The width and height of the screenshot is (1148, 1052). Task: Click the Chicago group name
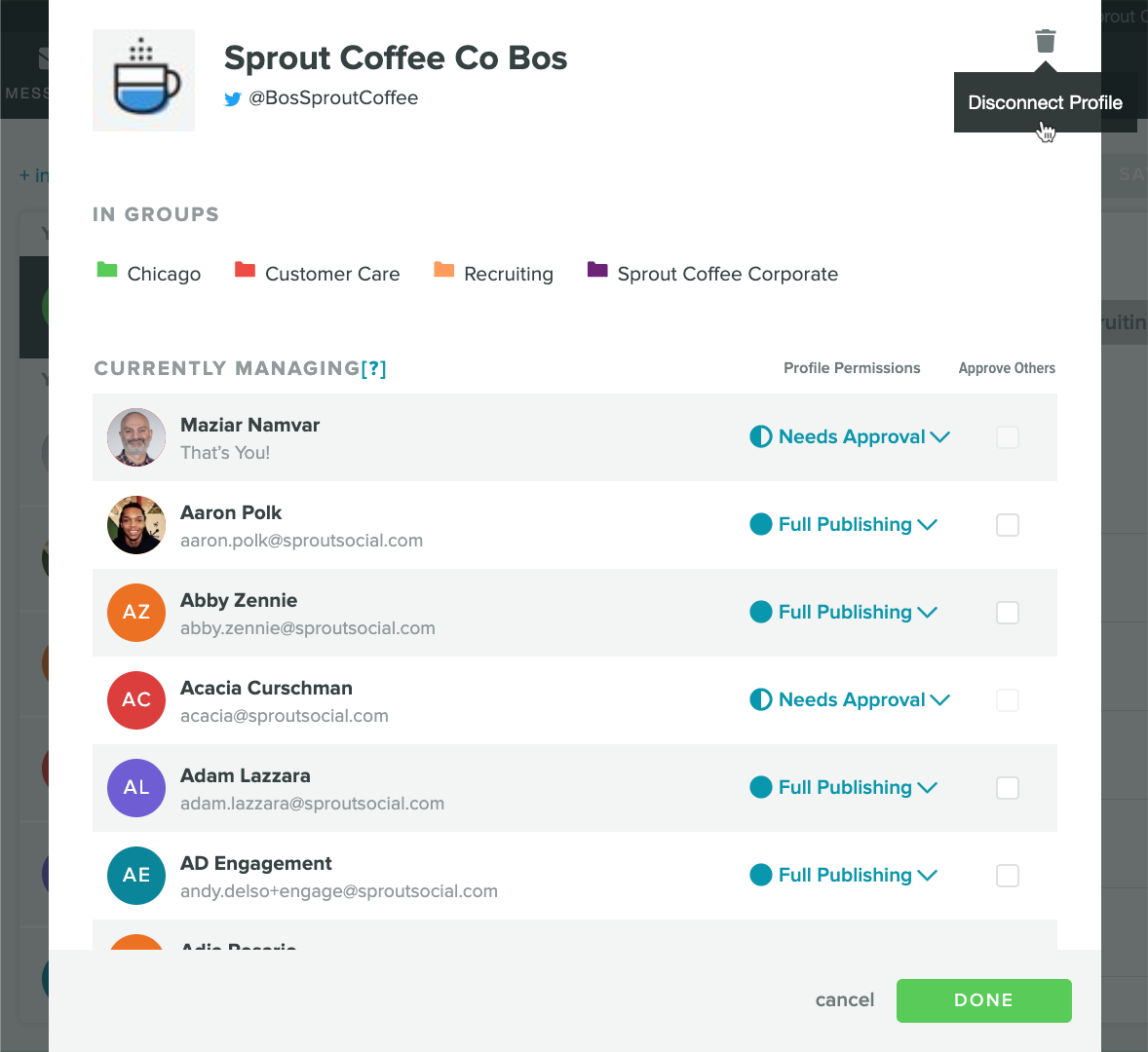click(x=164, y=275)
